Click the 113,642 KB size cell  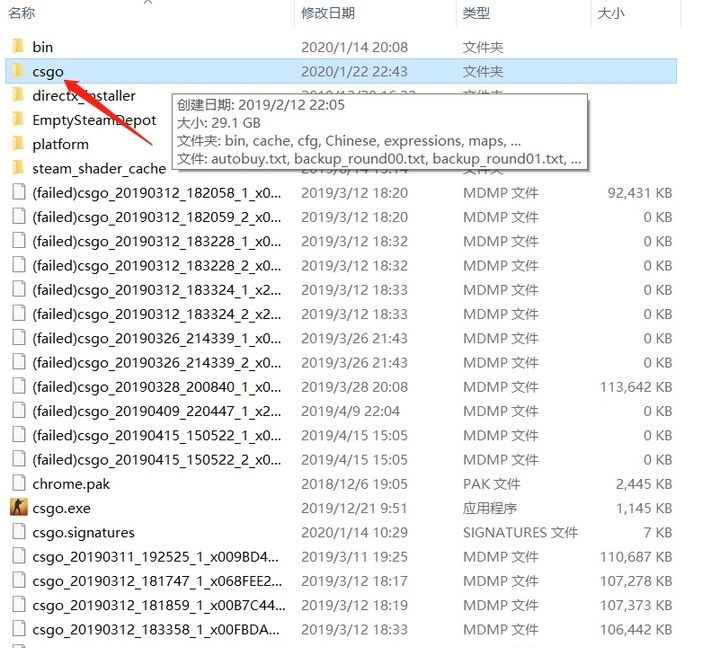click(x=636, y=387)
